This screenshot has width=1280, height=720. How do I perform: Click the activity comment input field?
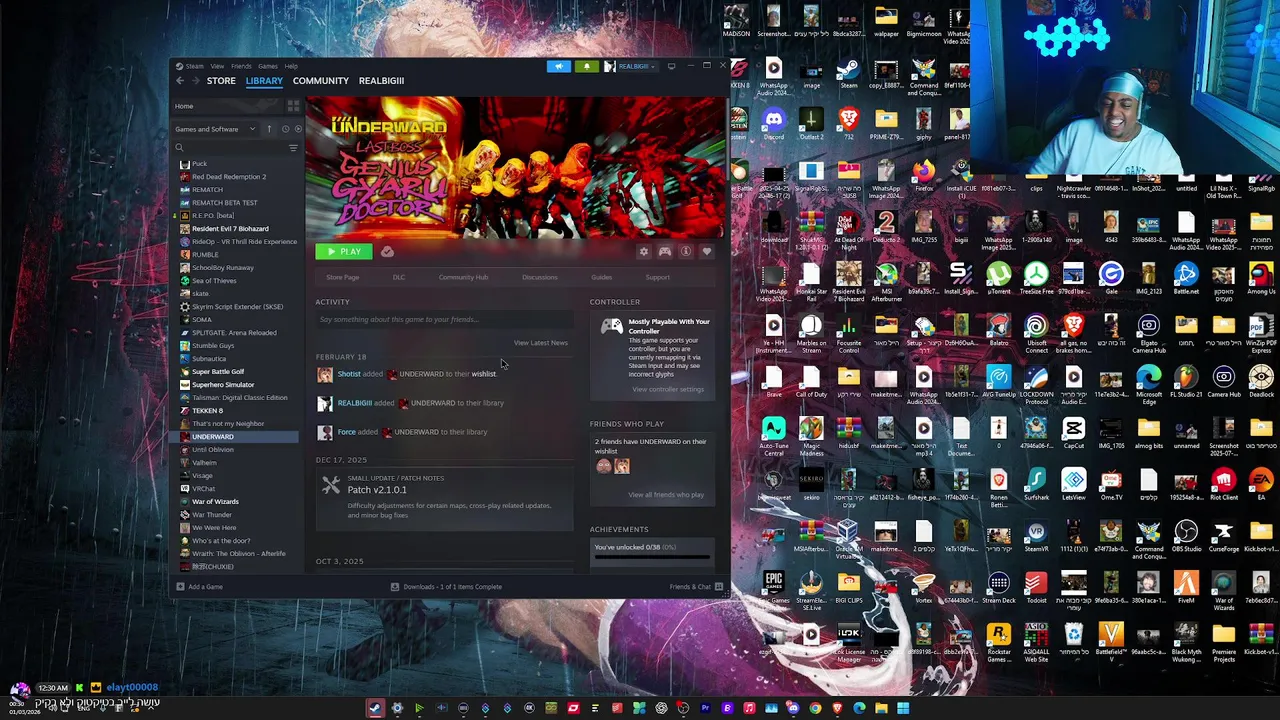443,320
